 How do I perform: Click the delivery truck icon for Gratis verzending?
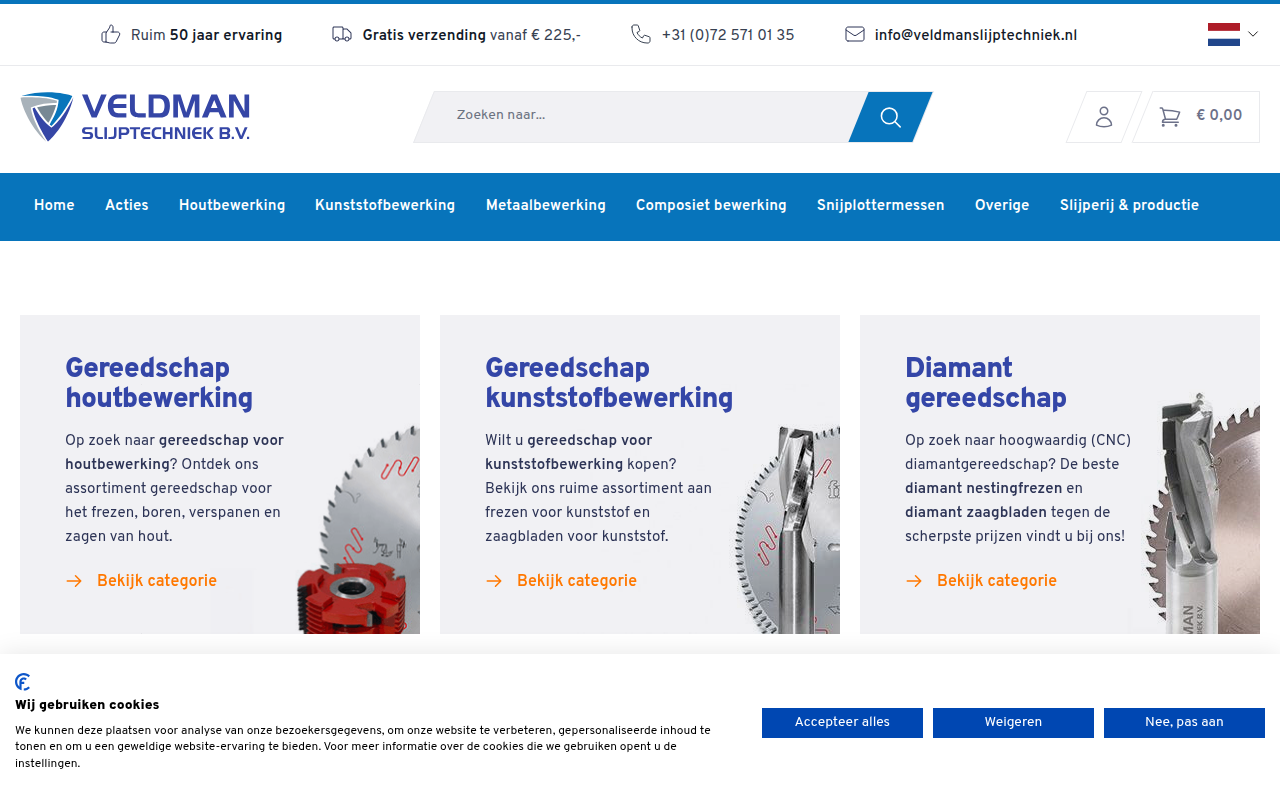[342, 35]
